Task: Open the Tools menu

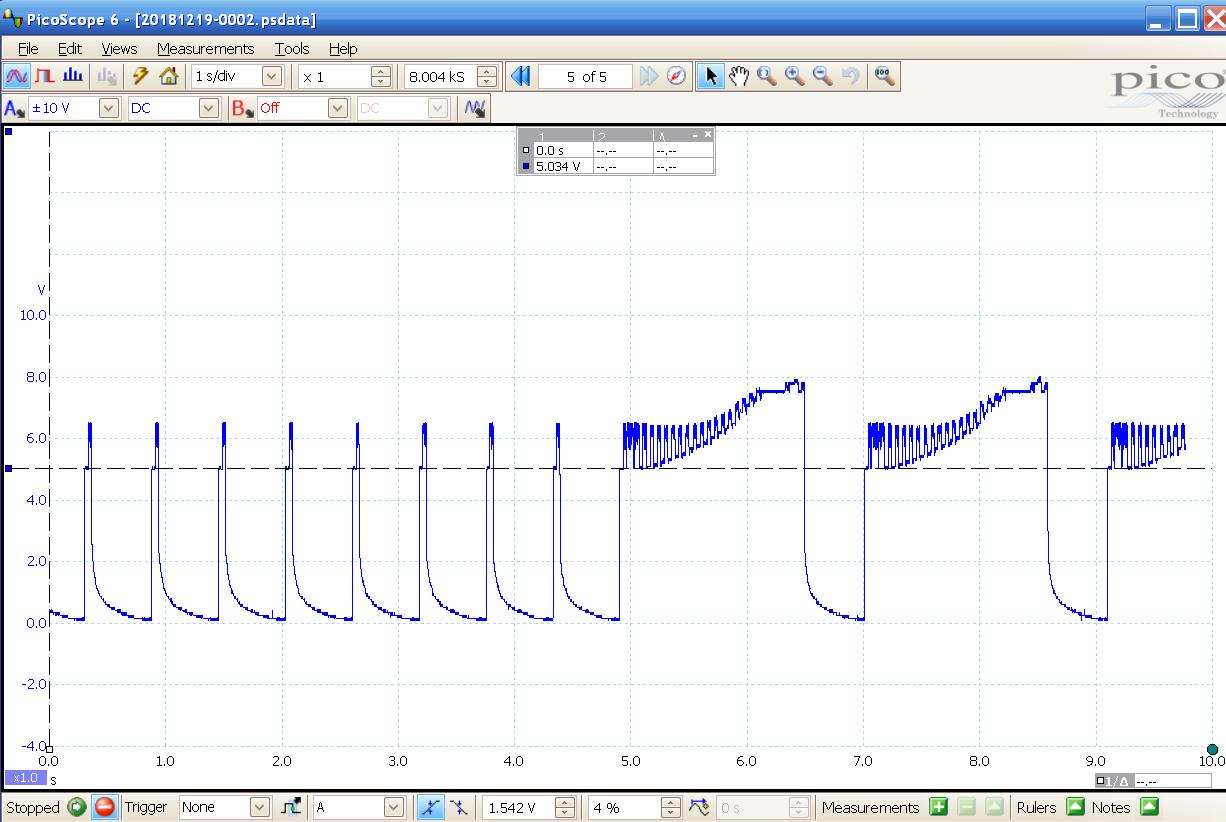Action: (292, 48)
